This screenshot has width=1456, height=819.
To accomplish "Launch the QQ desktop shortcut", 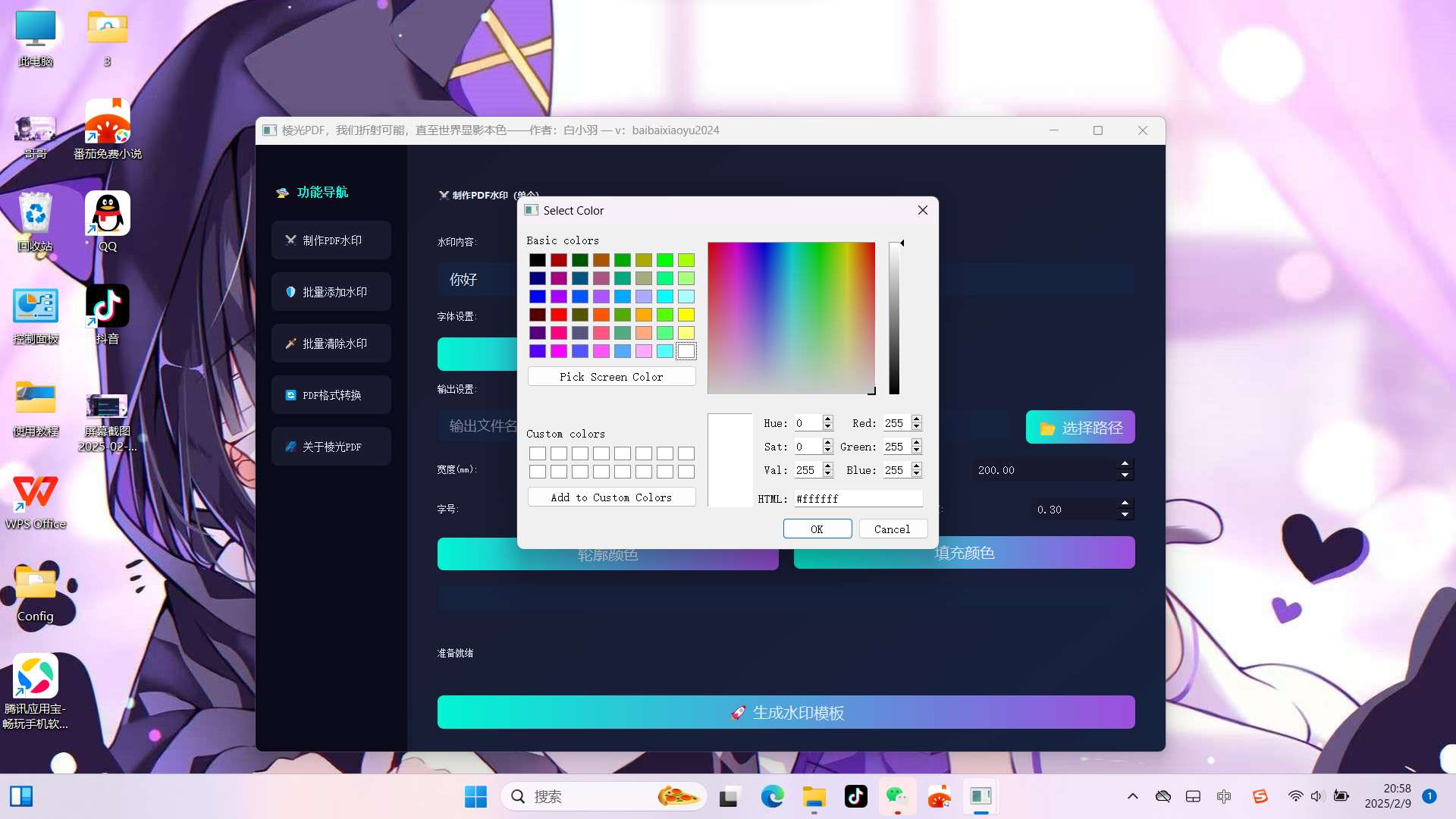I will point(107,222).
